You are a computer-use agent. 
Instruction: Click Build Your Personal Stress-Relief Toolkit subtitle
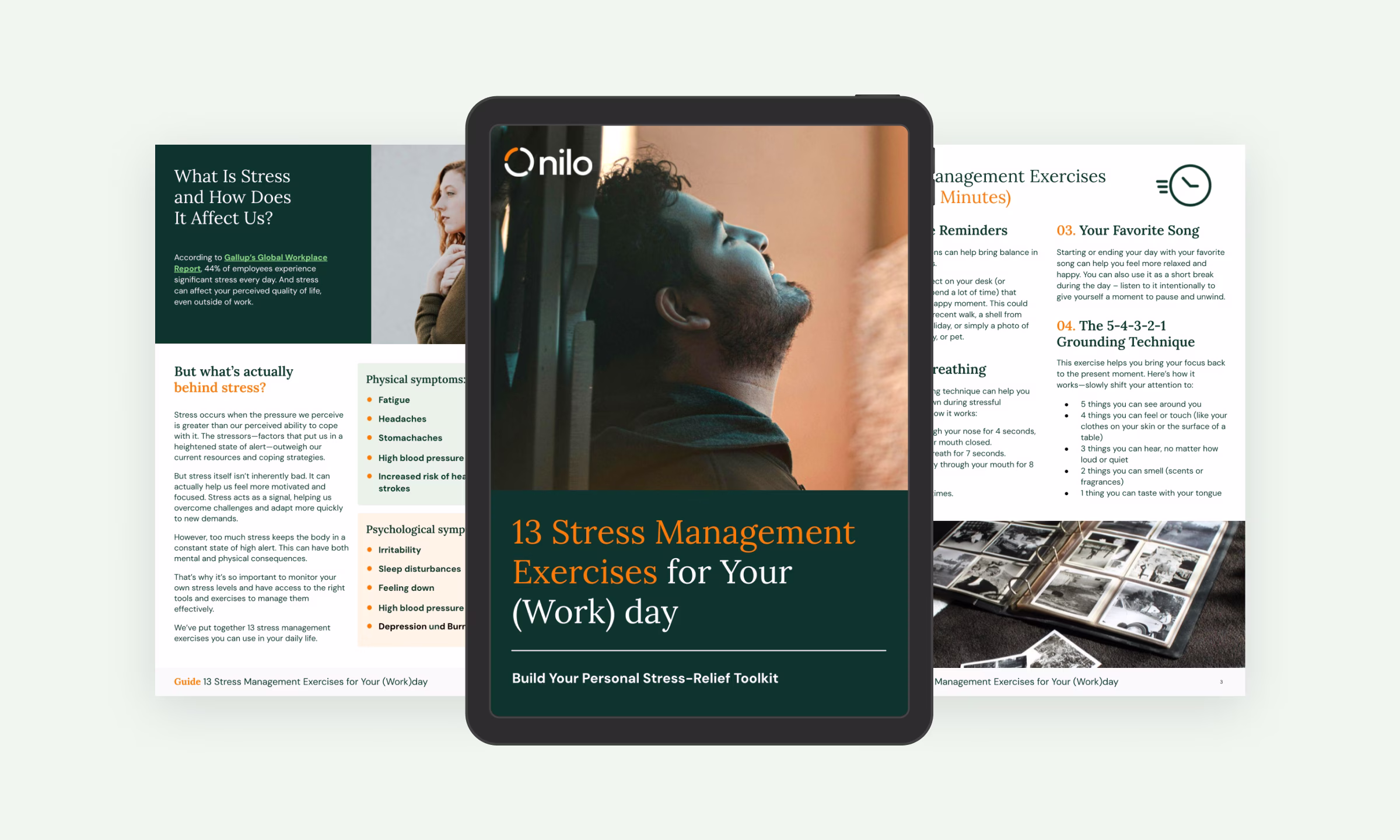(645, 678)
